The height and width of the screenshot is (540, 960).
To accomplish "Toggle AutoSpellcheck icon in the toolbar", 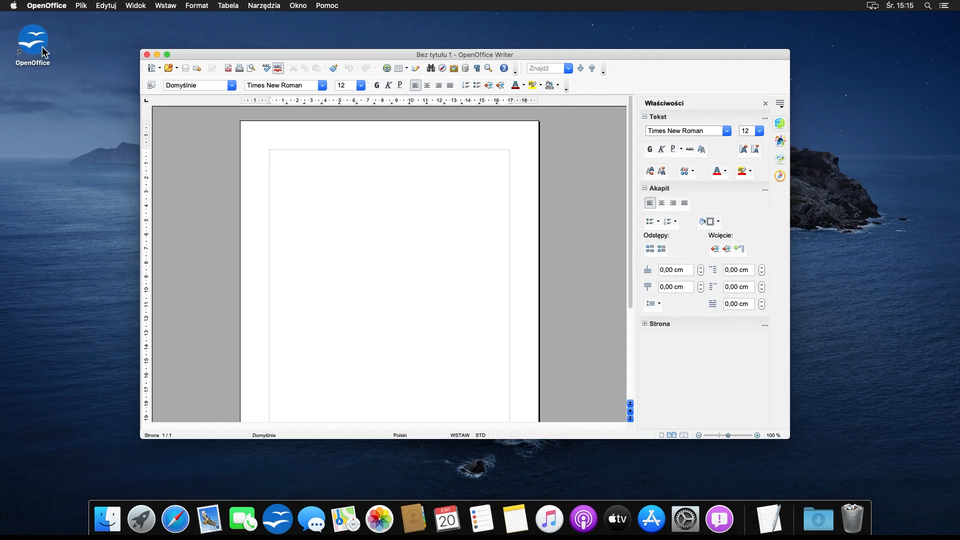I will pyautogui.click(x=277, y=68).
